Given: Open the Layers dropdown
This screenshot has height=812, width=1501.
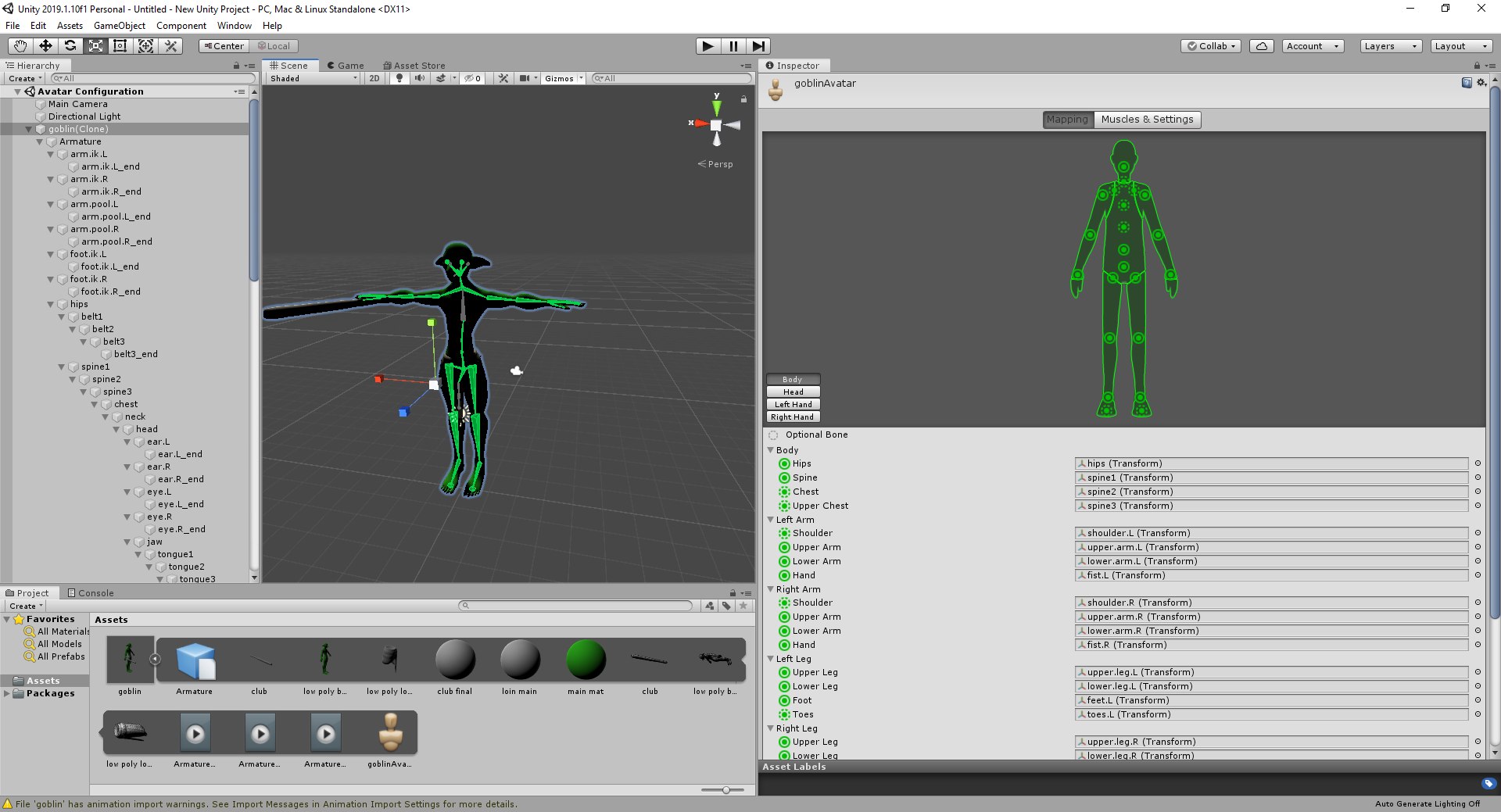Looking at the screenshot, I should click(1390, 46).
